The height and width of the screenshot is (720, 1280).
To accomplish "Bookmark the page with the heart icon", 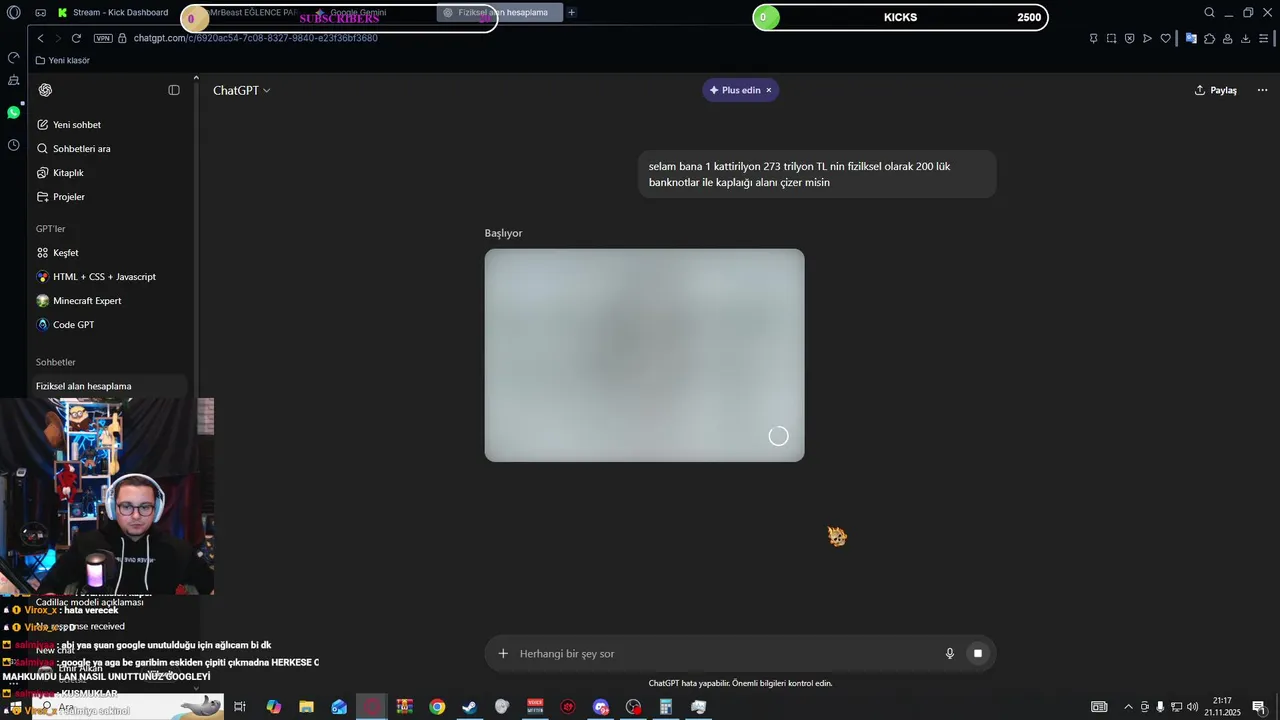I will point(1165,38).
